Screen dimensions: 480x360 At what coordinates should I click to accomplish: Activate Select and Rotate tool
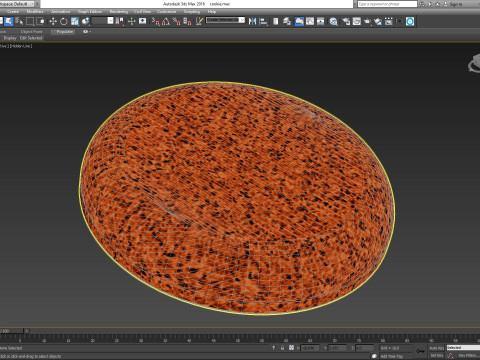[x=63, y=22]
